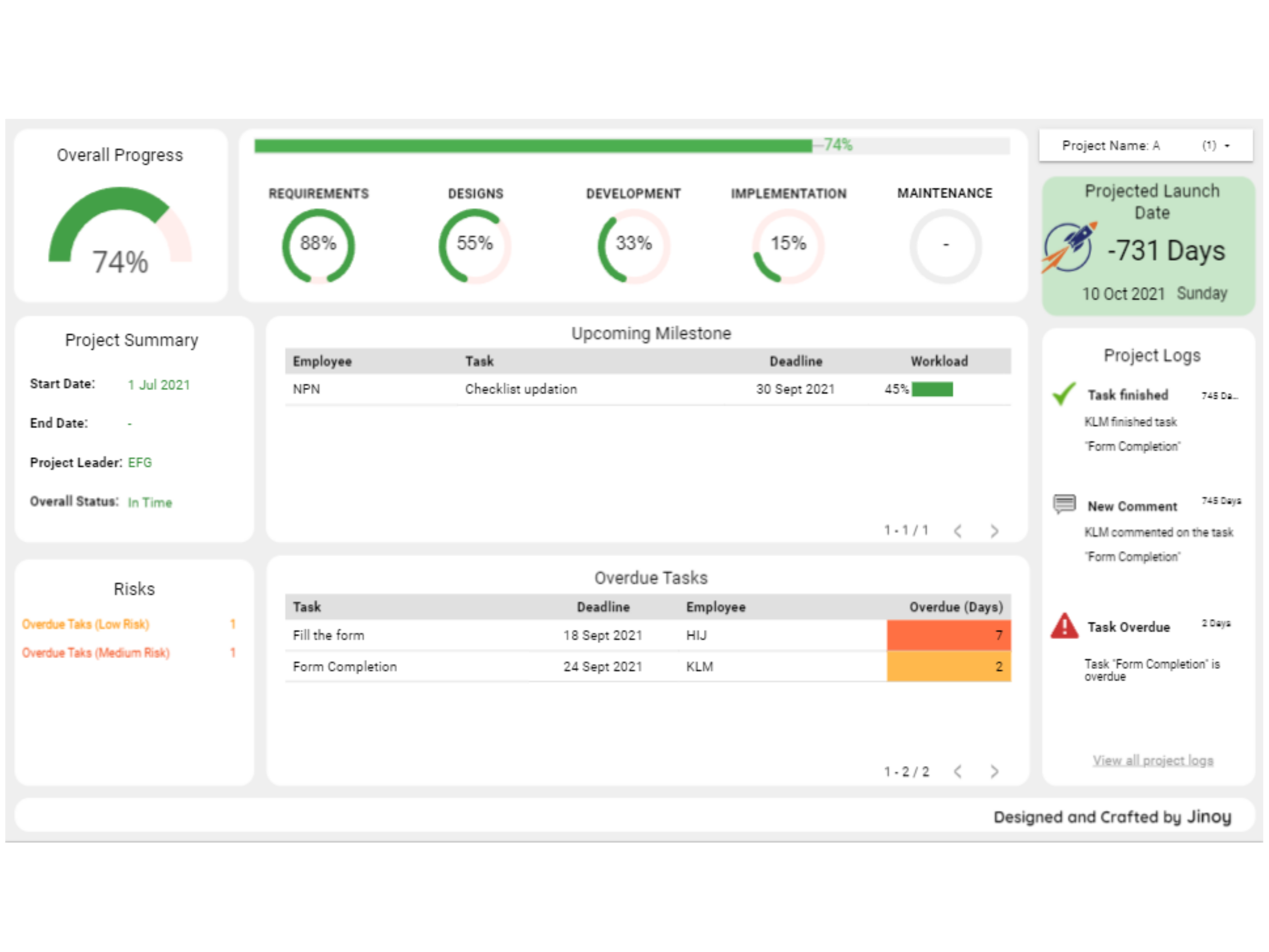1269x952 pixels.
Task: Click the Requirements 88% progress ring
Action: pos(319,245)
